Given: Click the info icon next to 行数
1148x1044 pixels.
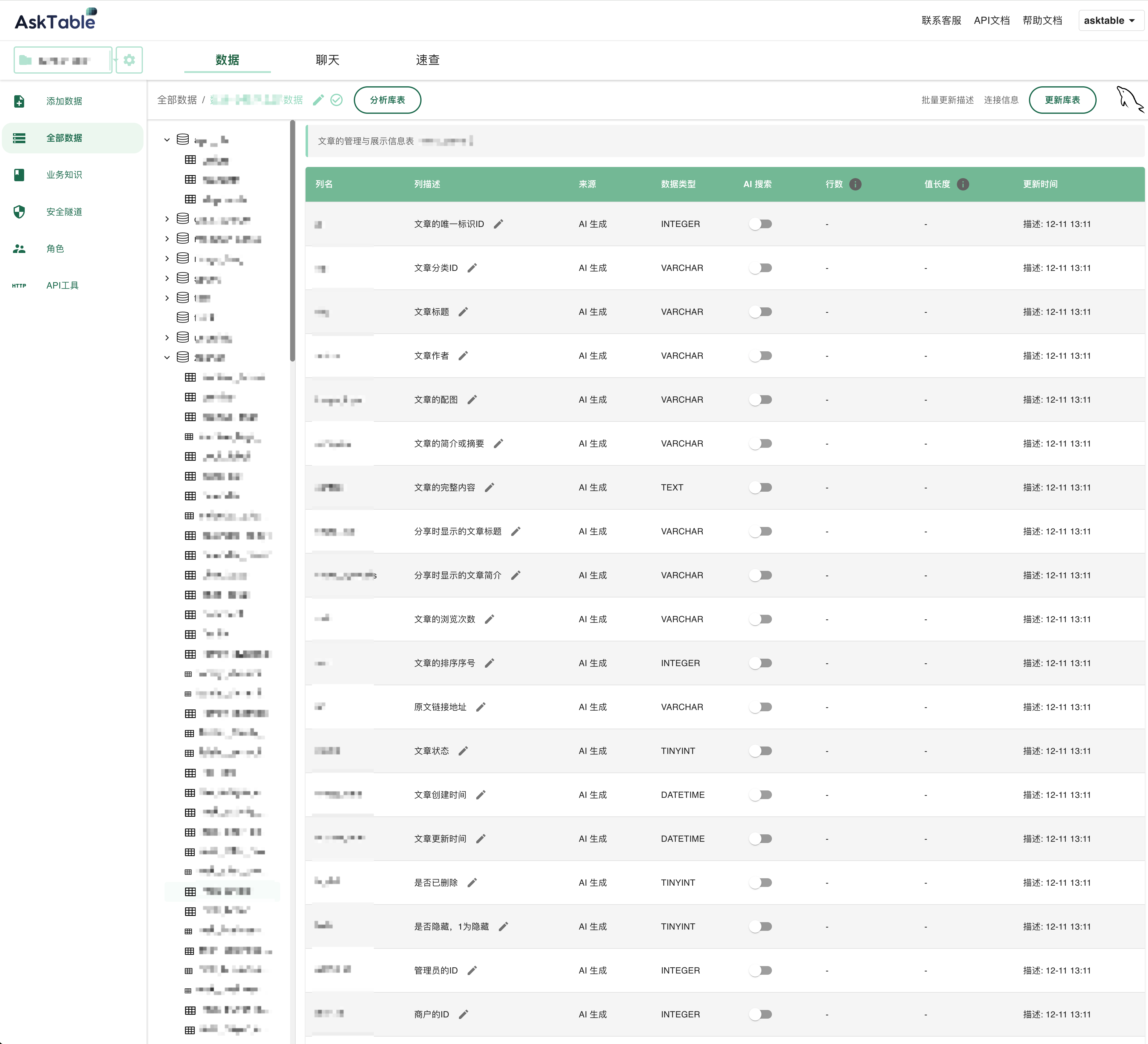Looking at the screenshot, I should coord(855,184).
